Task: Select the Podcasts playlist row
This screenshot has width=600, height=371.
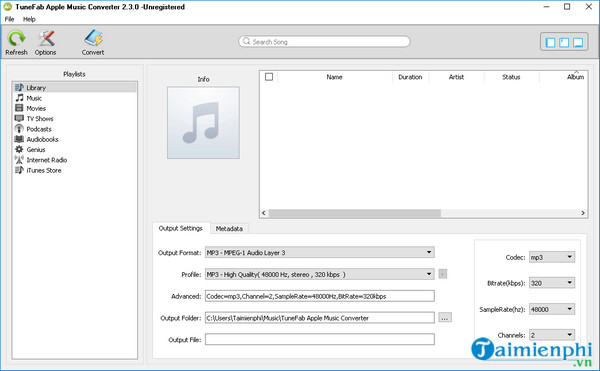Action: click(74, 129)
